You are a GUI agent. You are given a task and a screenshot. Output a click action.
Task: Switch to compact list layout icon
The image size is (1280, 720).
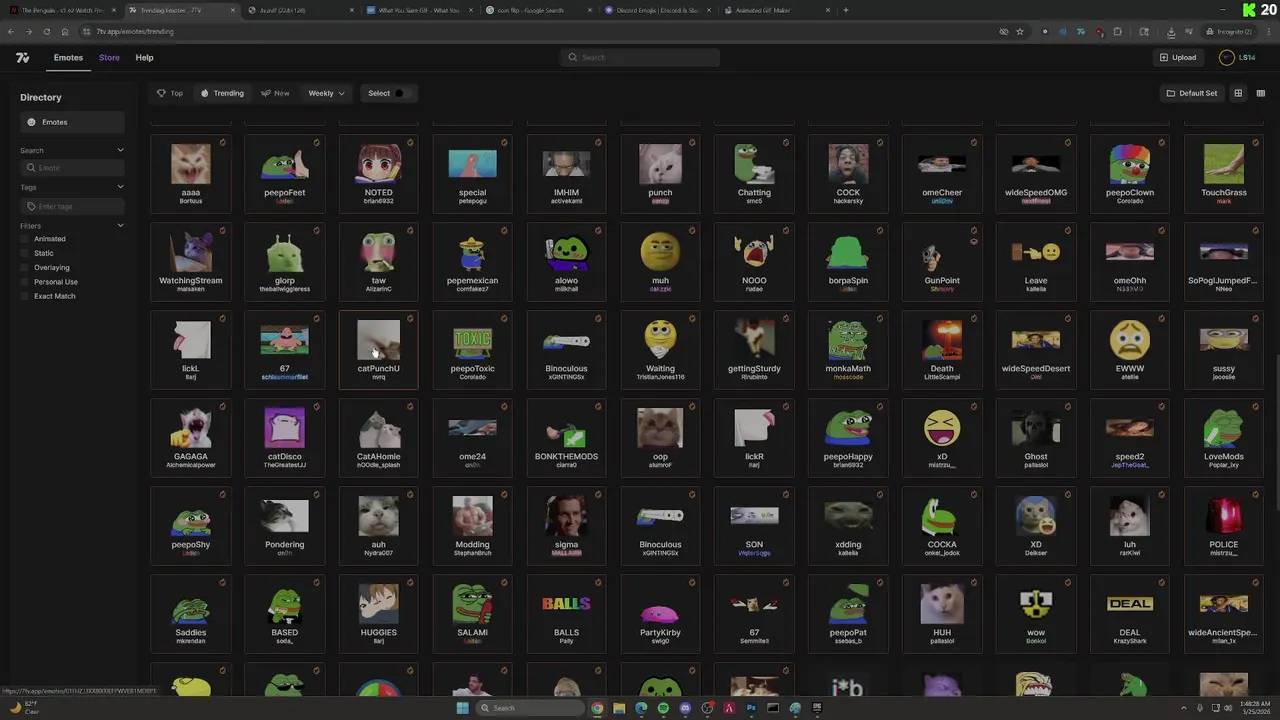pyautogui.click(x=1260, y=93)
